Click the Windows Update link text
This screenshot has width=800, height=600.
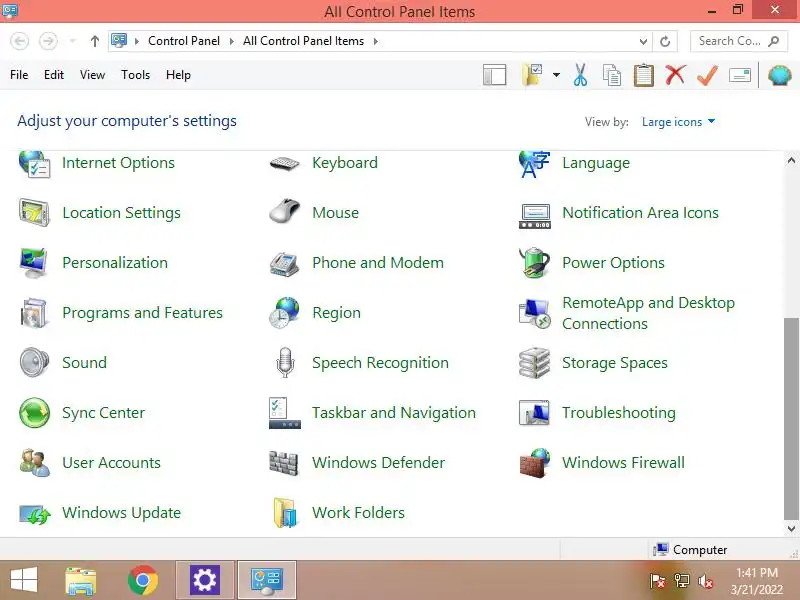click(121, 513)
